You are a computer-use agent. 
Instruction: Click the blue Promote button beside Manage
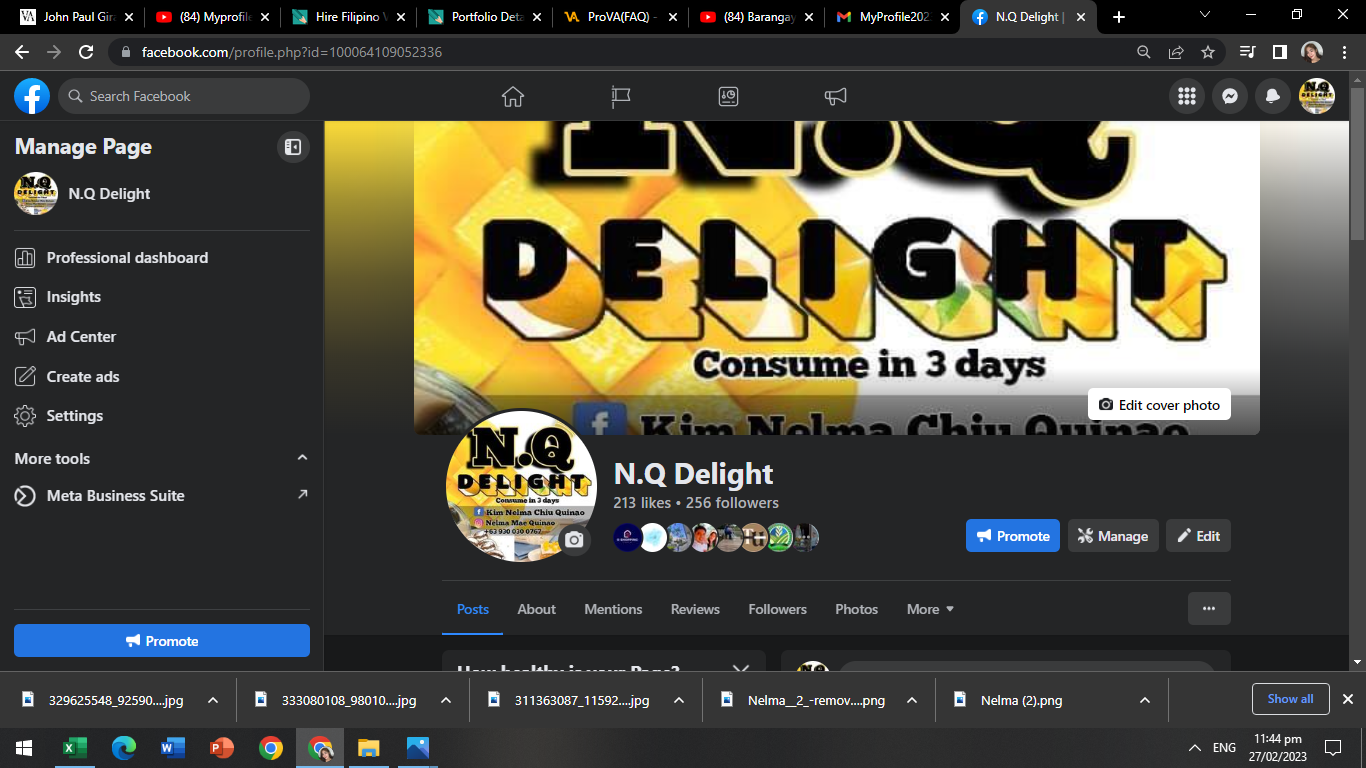1013,536
